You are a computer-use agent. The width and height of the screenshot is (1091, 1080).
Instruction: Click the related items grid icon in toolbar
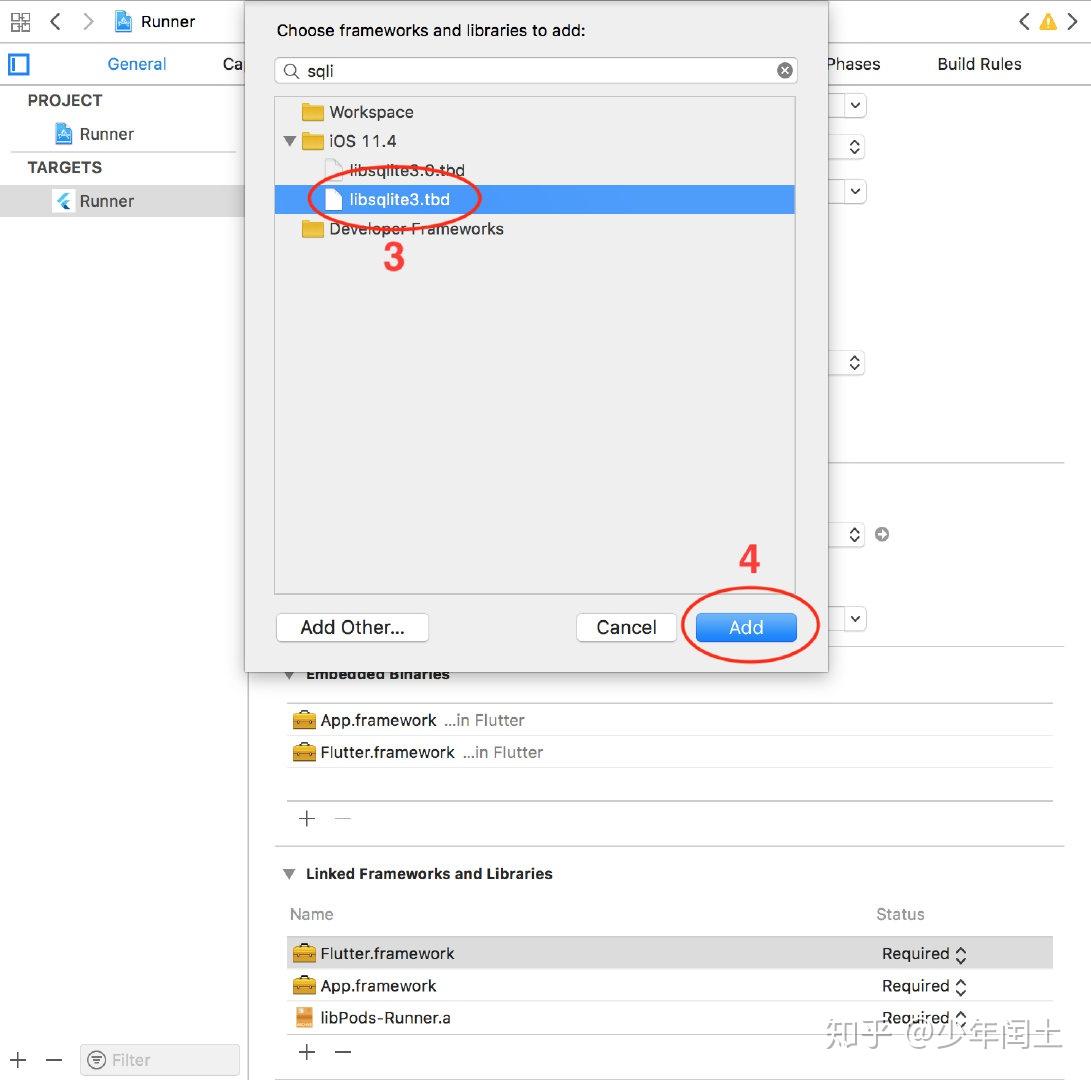point(20,21)
